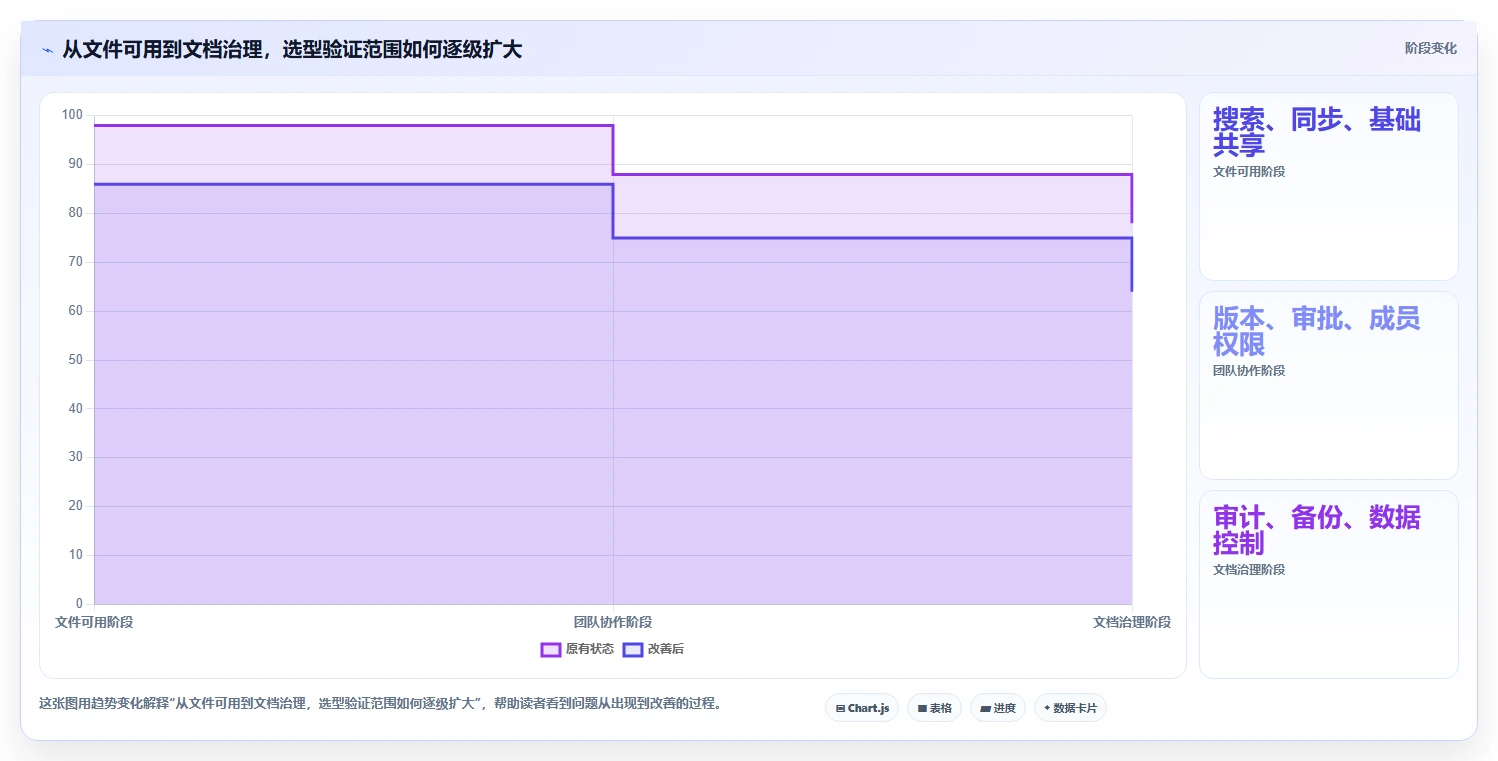Open the 审计、备份、数据控制 card

click(x=1328, y=584)
